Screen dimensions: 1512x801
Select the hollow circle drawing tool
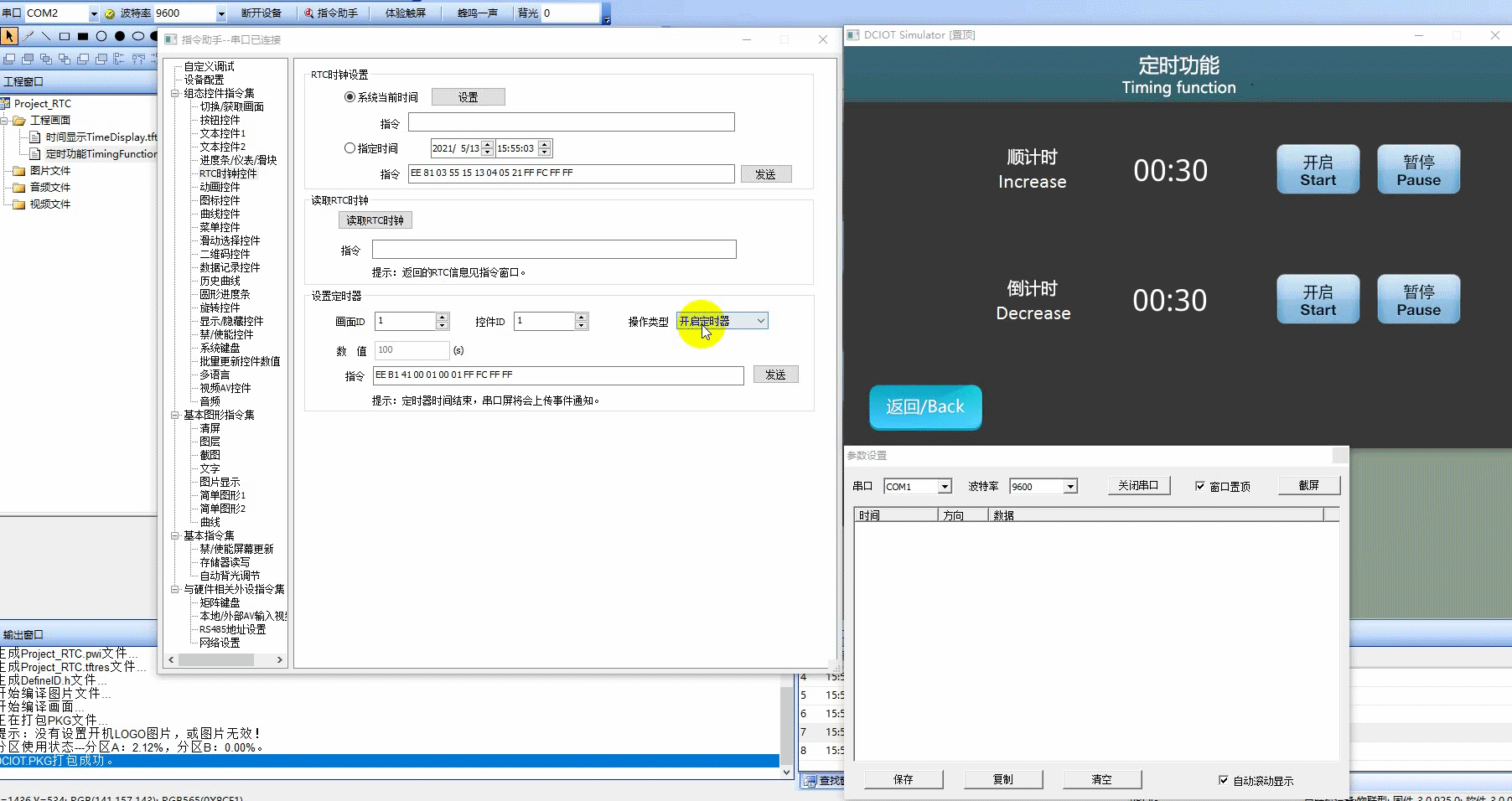point(101,36)
